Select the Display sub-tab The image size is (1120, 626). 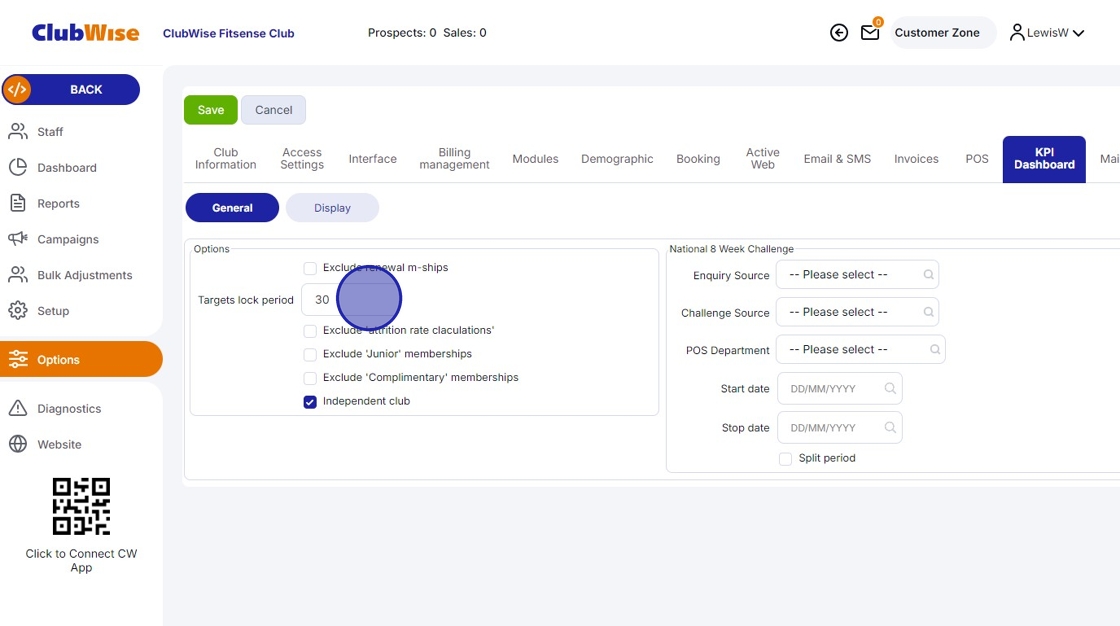point(332,208)
